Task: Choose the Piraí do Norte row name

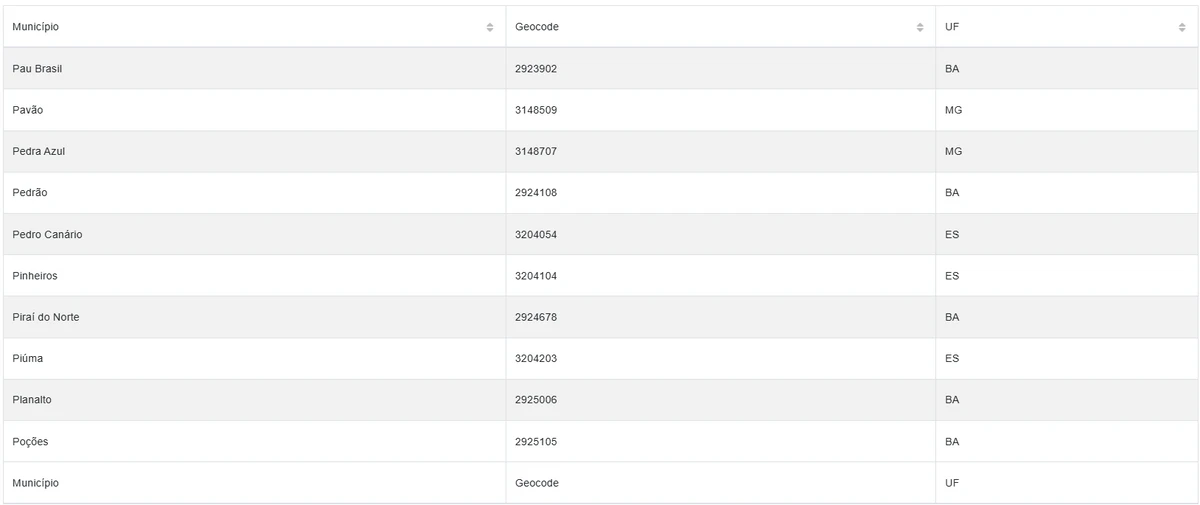Action: [46, 317]
